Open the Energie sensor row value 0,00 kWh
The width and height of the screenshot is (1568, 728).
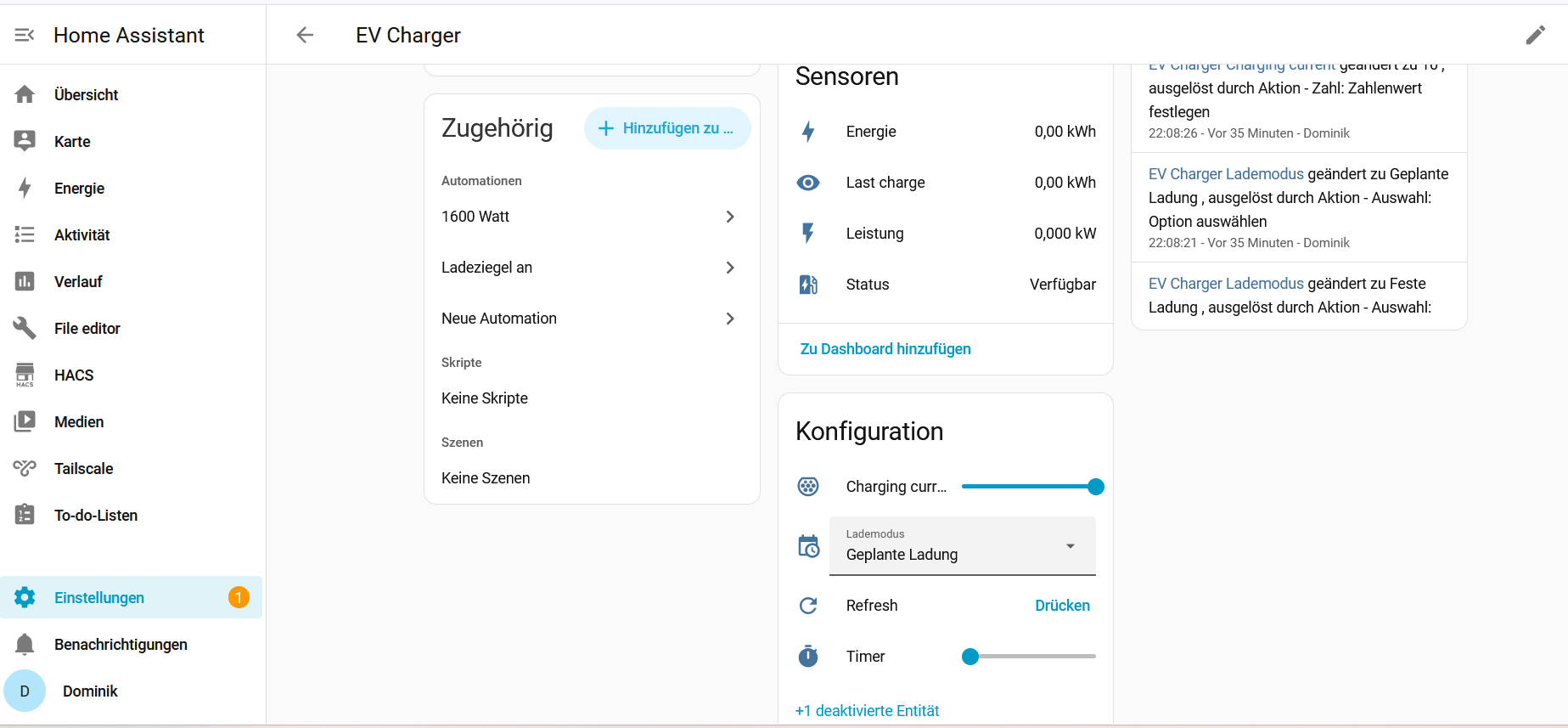1065,132
